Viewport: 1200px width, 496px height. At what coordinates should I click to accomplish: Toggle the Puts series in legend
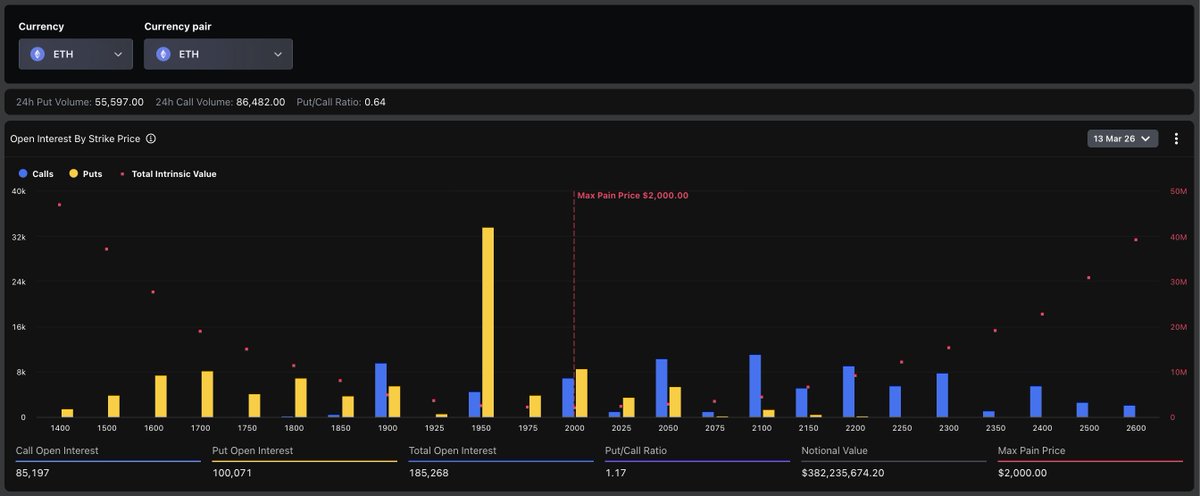click(85, 174)
